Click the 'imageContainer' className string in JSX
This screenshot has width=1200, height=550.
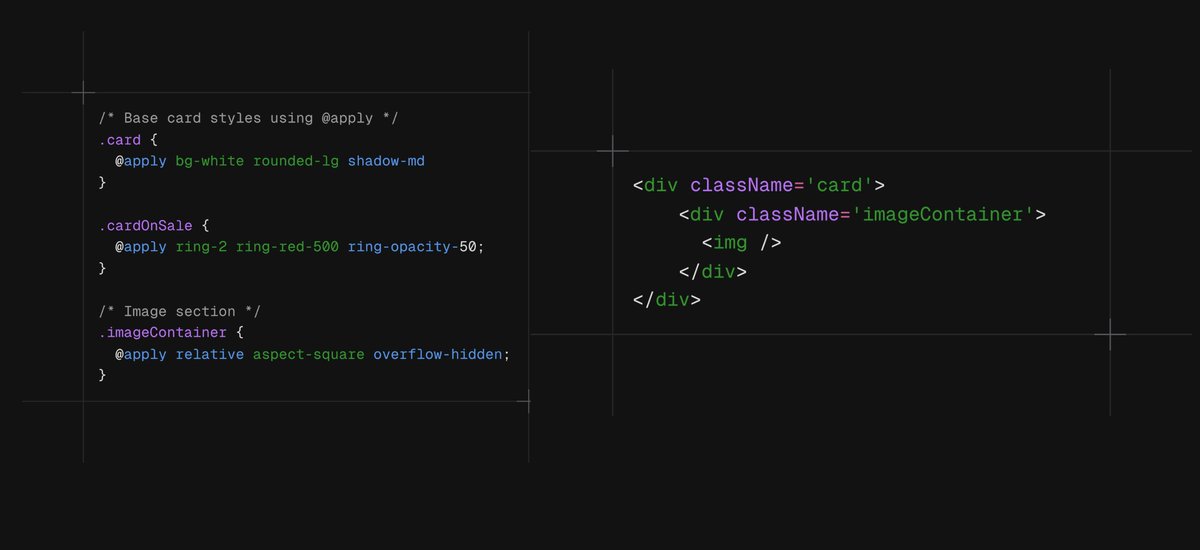click(x=943, y=214)
